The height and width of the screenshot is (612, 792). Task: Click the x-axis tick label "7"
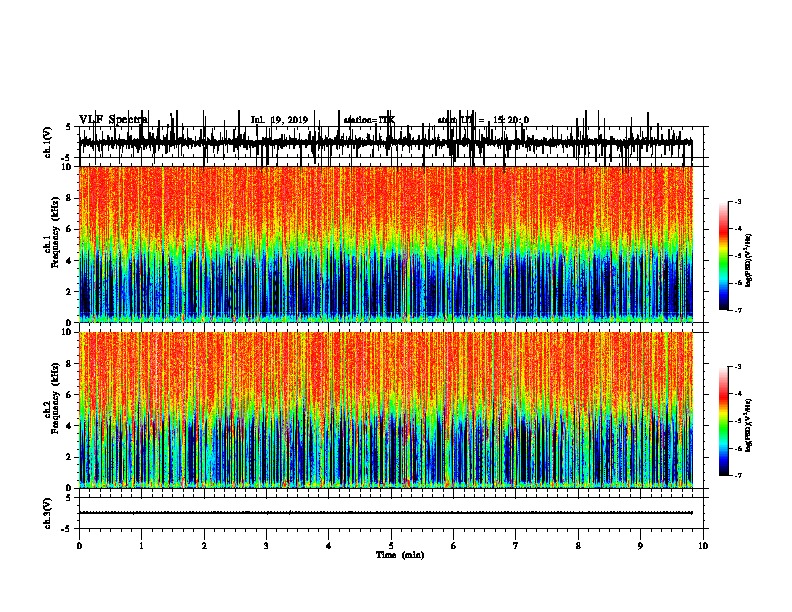point(516,546)
